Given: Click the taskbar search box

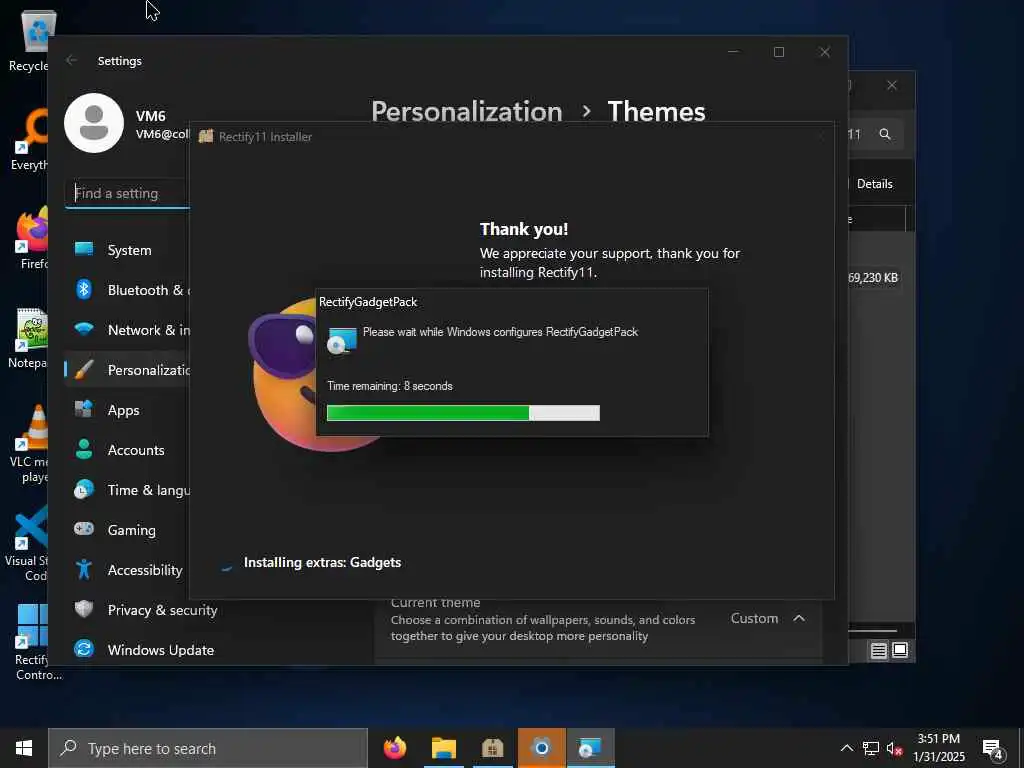Looking at the screenshot, I should pyautogui.click(x=208, y=748).
